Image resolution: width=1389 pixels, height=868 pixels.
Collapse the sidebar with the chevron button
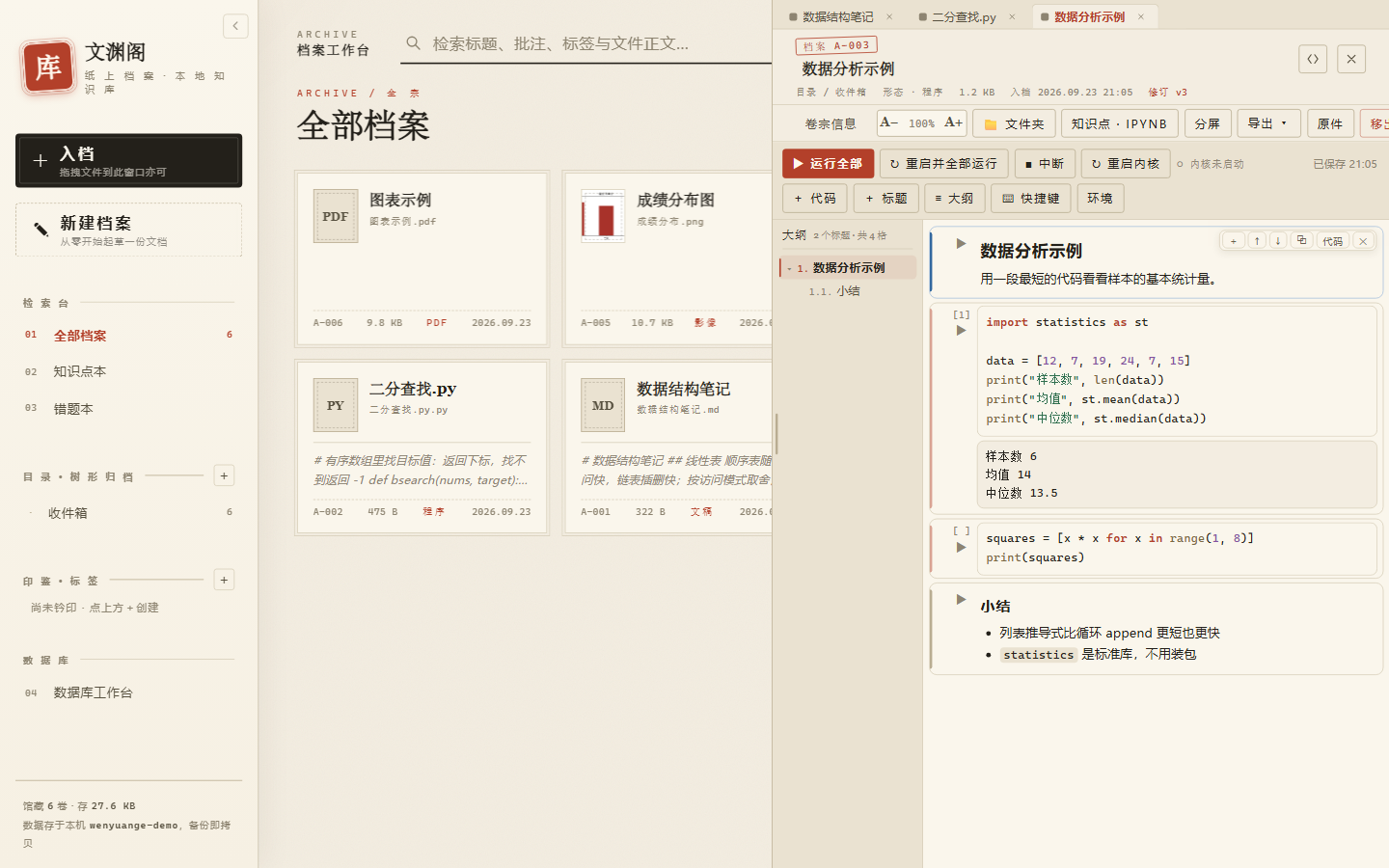pyautogui.click(x=235, y=26)
